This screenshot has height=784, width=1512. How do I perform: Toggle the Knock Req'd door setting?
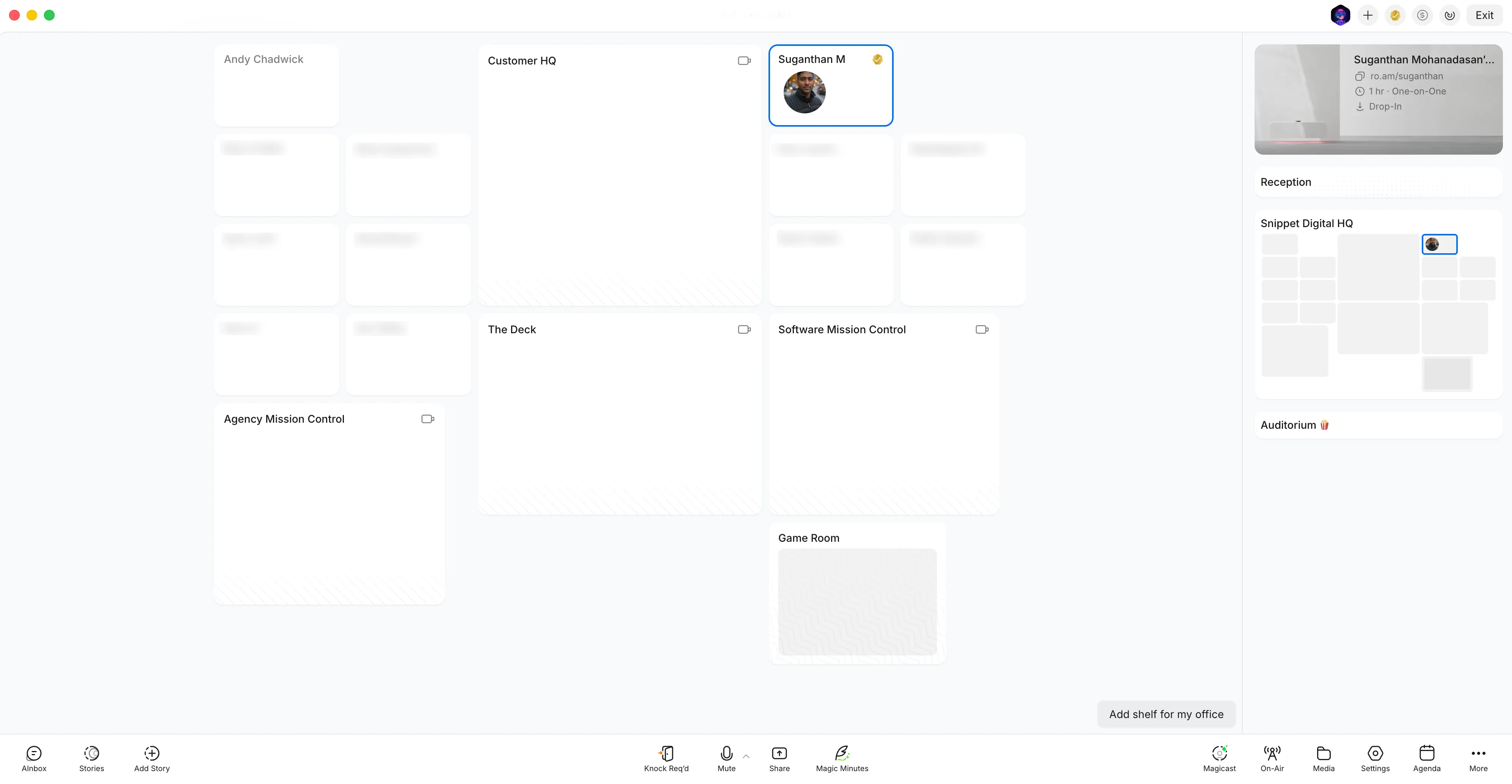tap(666, 753)
